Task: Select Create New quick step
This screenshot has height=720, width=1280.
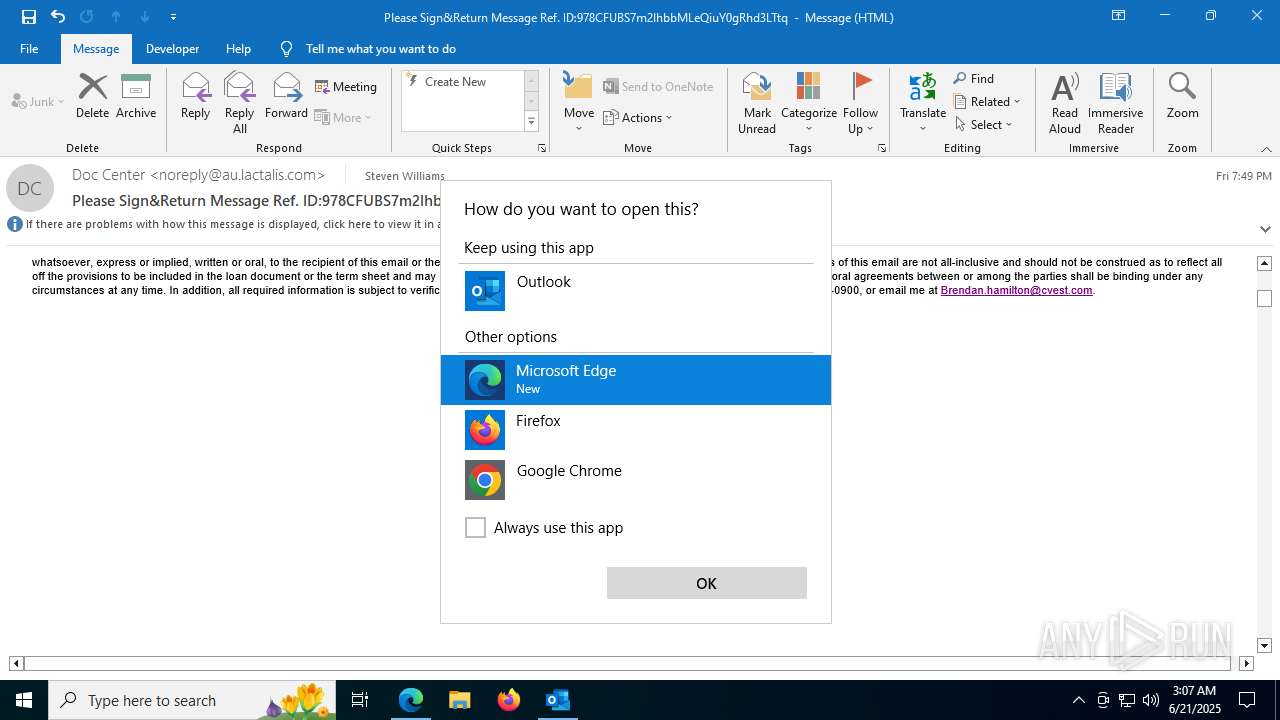Action: [455, 82]
